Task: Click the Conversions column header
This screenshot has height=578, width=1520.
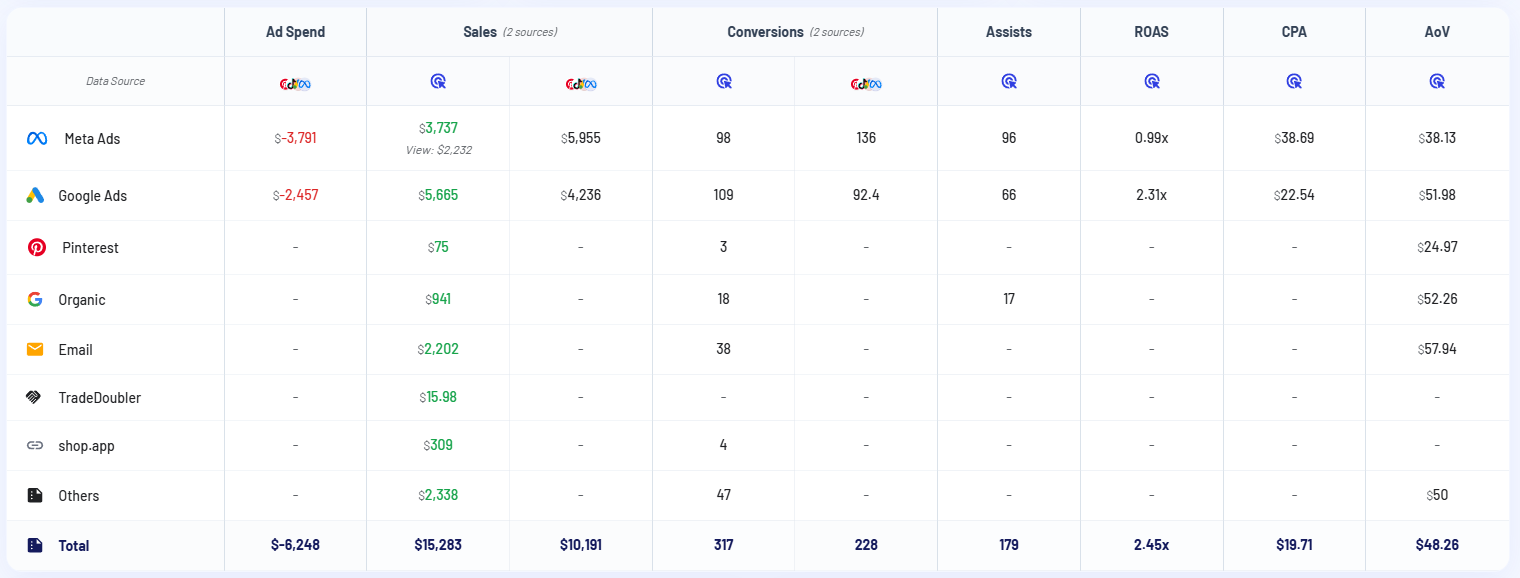Action: (766, 32)
